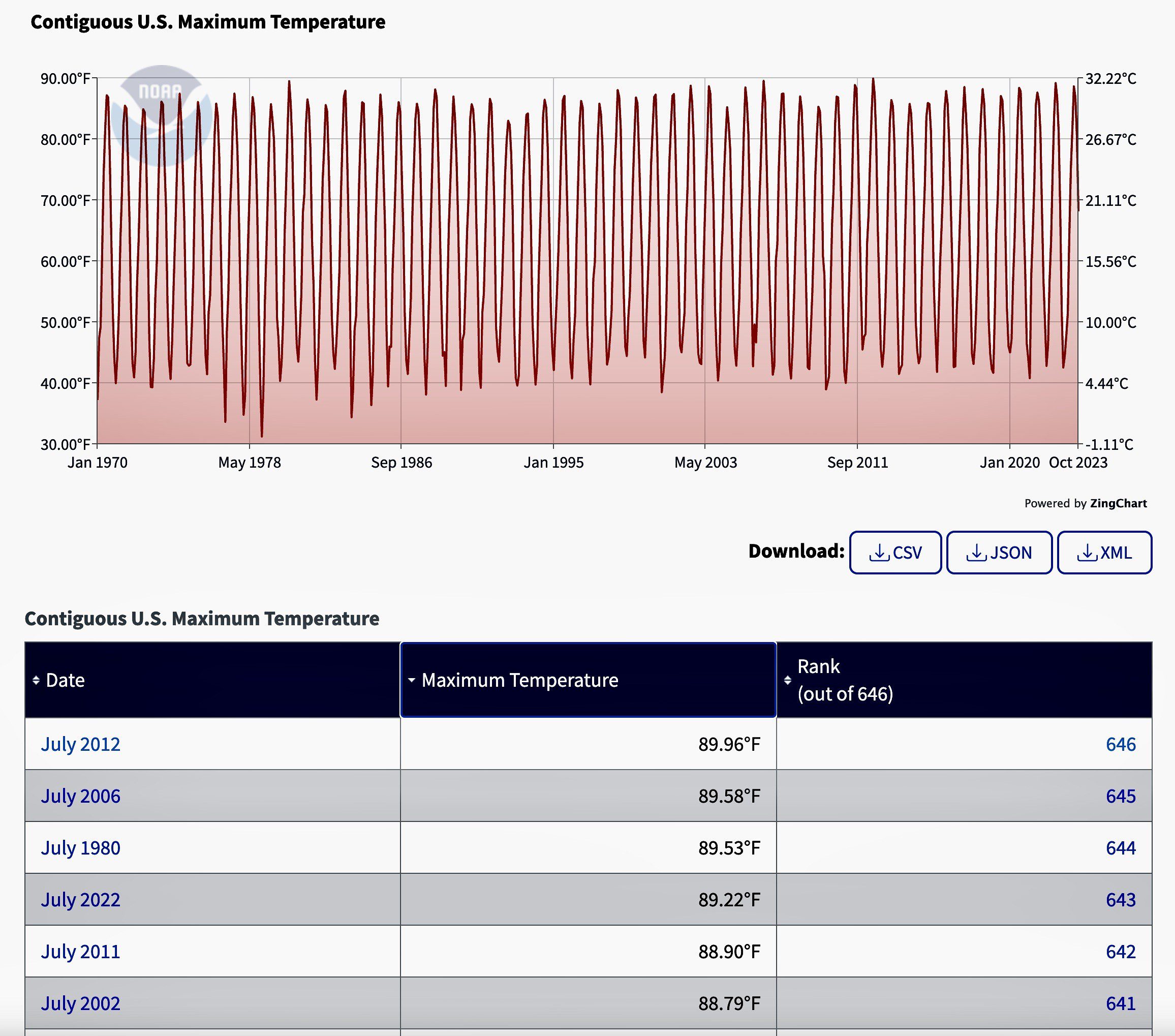Click the CSV download button
Viewport: 1175px width, 1036px height.
pyautogui.click(x=895, y=553)
